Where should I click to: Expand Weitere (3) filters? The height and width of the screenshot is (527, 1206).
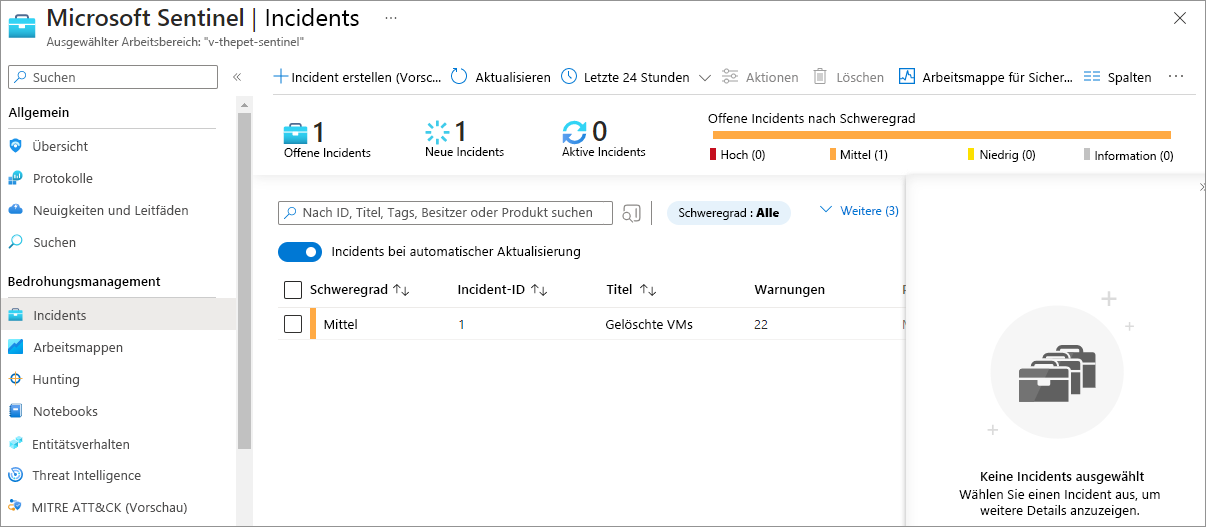pos(859,211)
